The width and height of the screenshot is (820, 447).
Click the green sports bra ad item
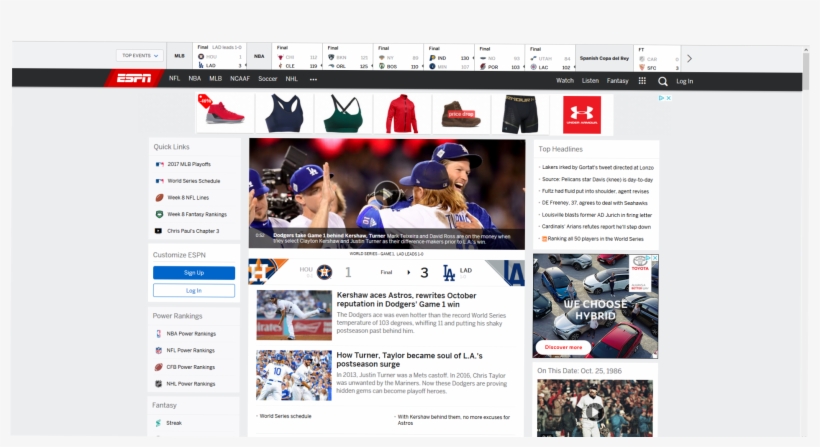(343, 113)
